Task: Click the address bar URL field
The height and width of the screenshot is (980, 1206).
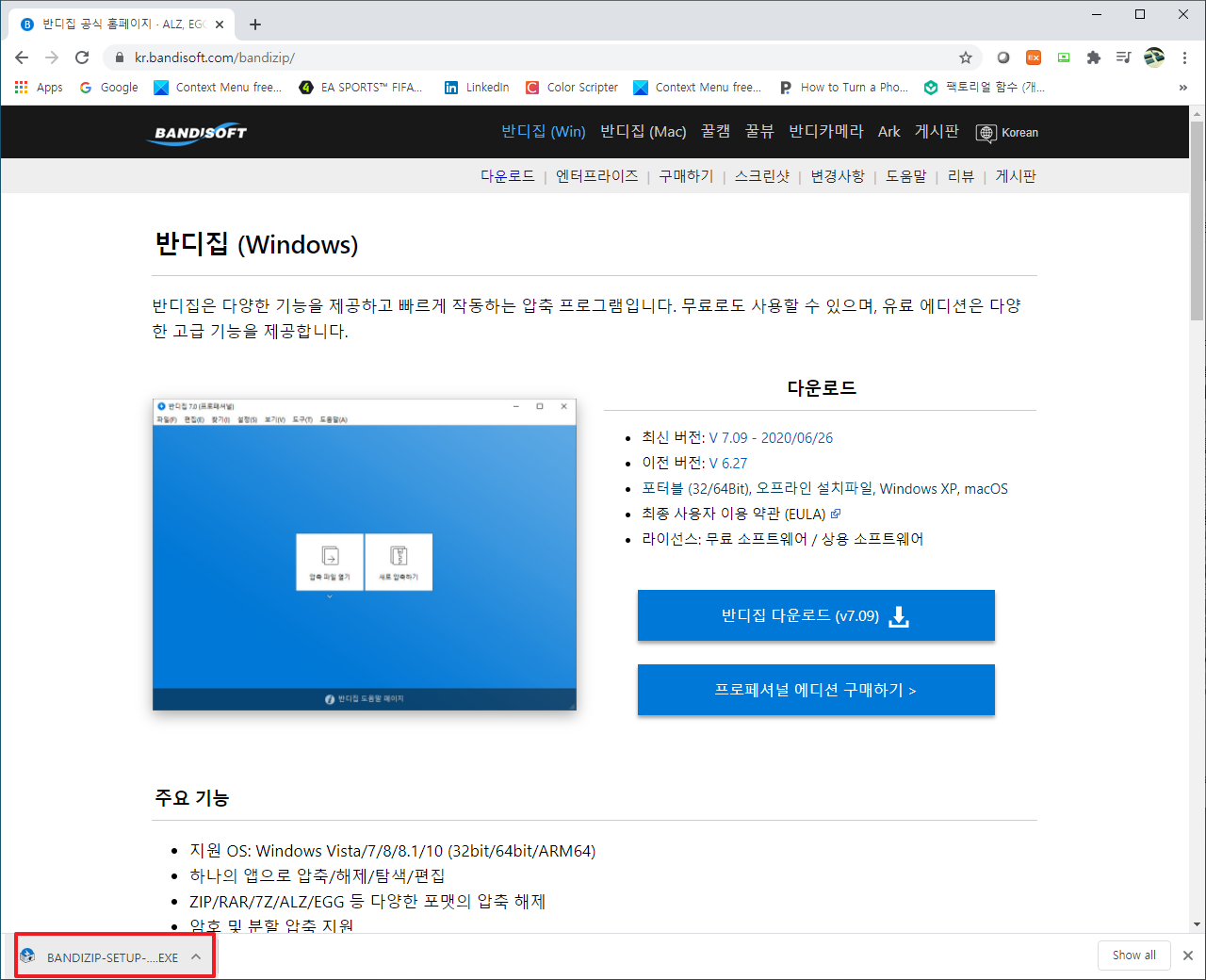Action: click(x=542, y=57)
